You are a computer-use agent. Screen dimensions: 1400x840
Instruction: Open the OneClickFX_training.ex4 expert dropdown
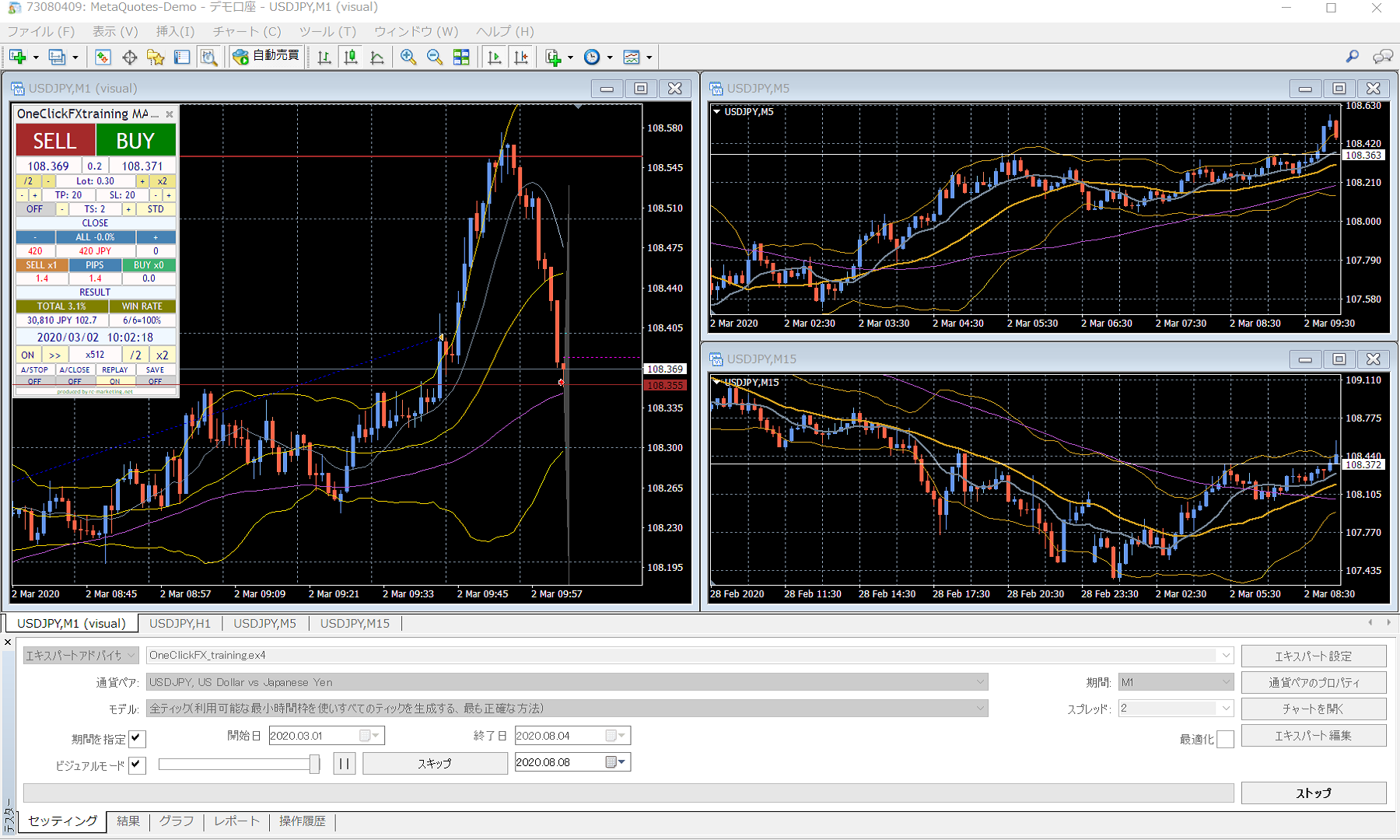(1226, 656)
